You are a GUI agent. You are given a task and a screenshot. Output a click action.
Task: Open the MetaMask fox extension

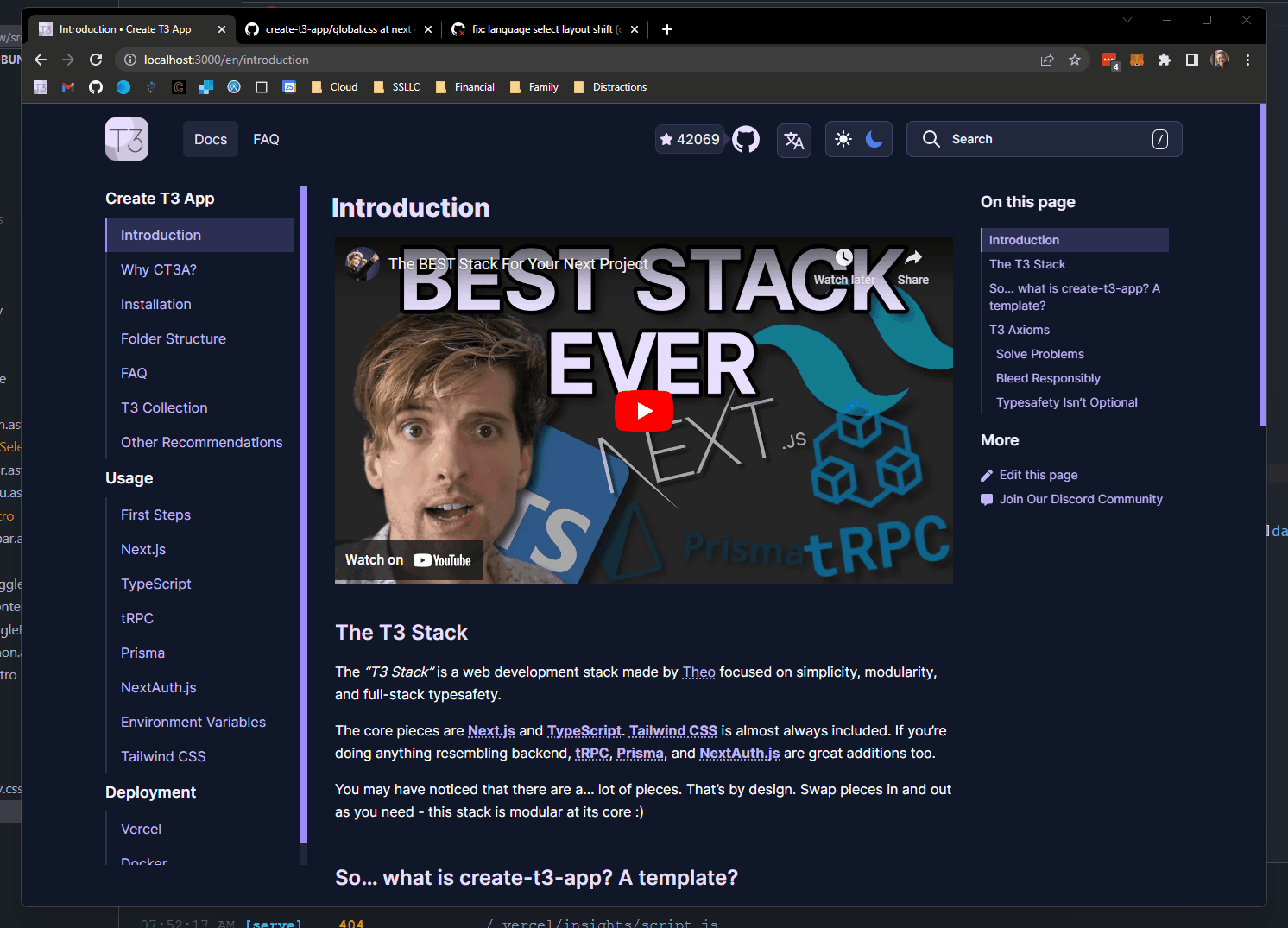[1137, 60]
